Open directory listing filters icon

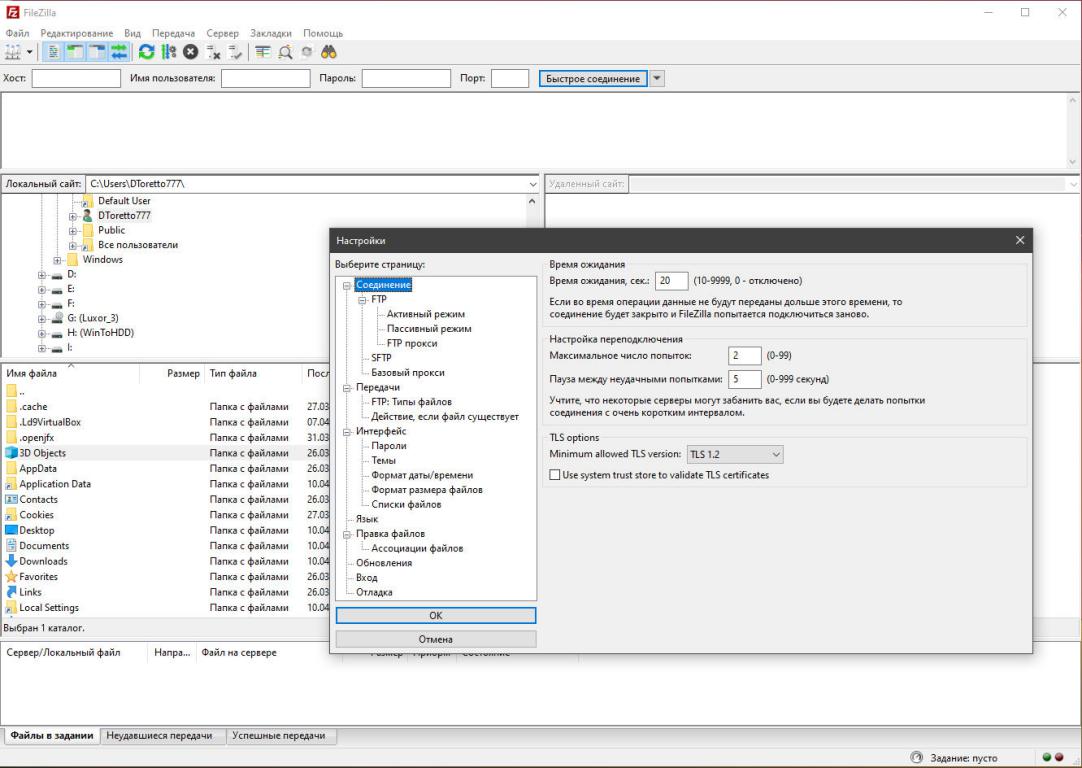(x=263, y=52)
